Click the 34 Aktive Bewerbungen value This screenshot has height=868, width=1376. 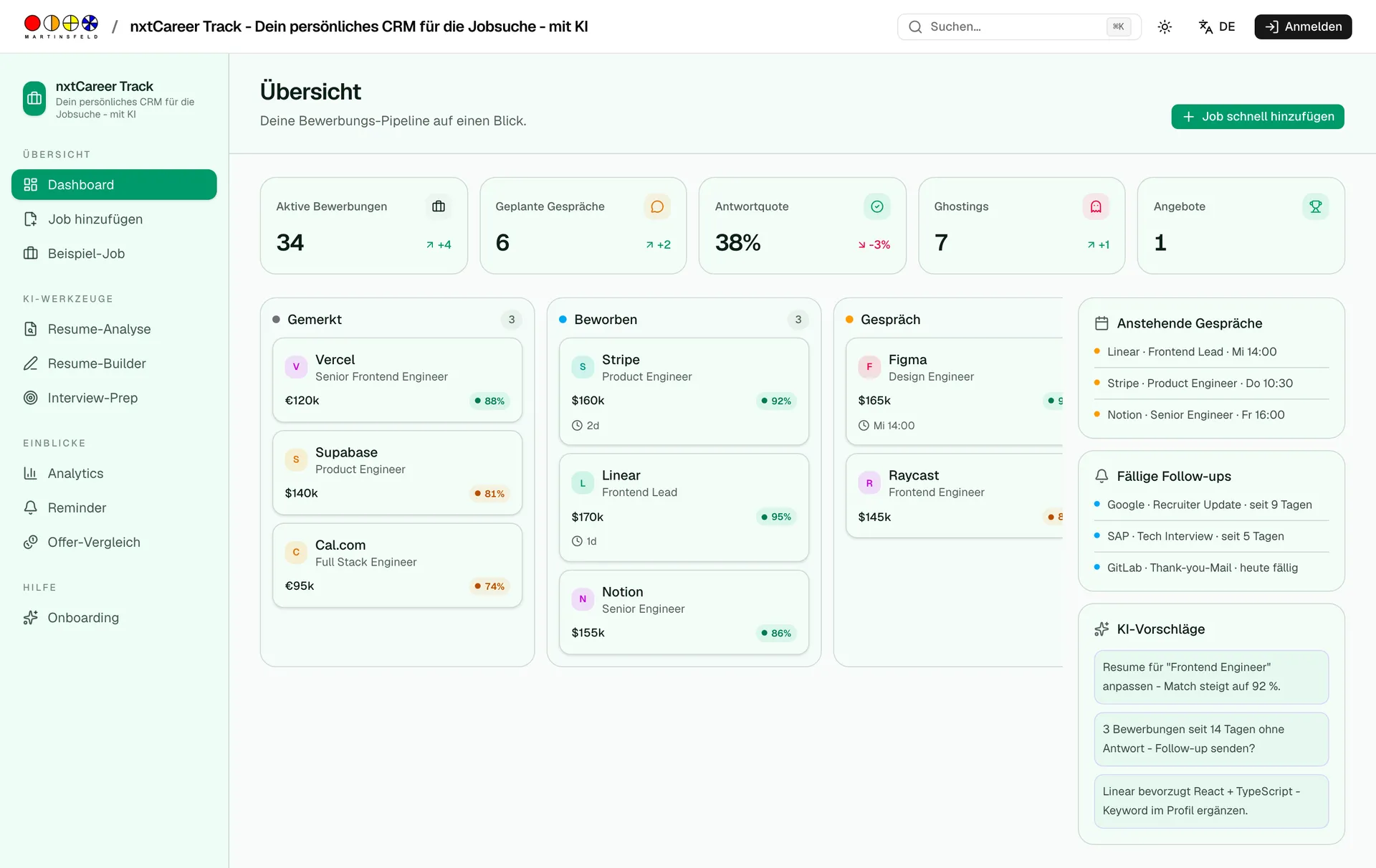[x=290, y=242]
